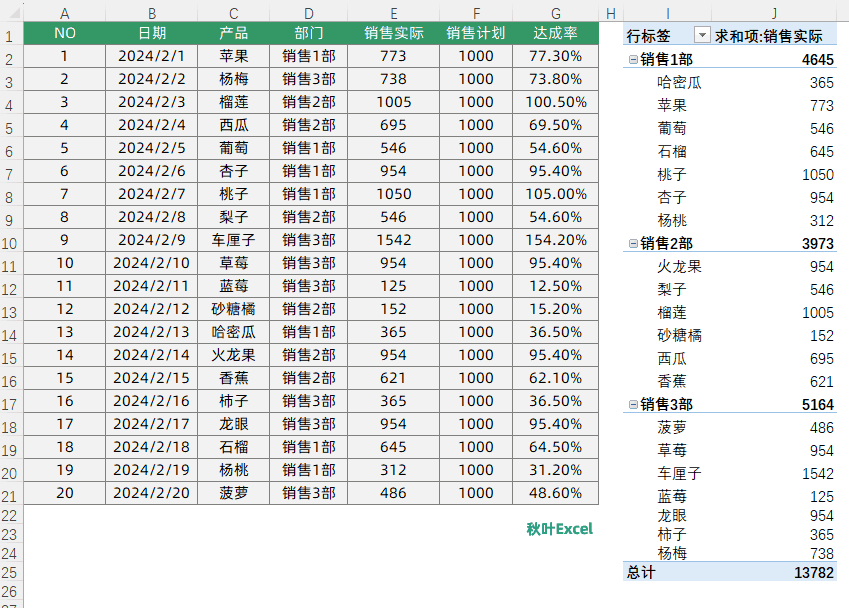Select the product cell 砂糖橘 in column C

233,309
